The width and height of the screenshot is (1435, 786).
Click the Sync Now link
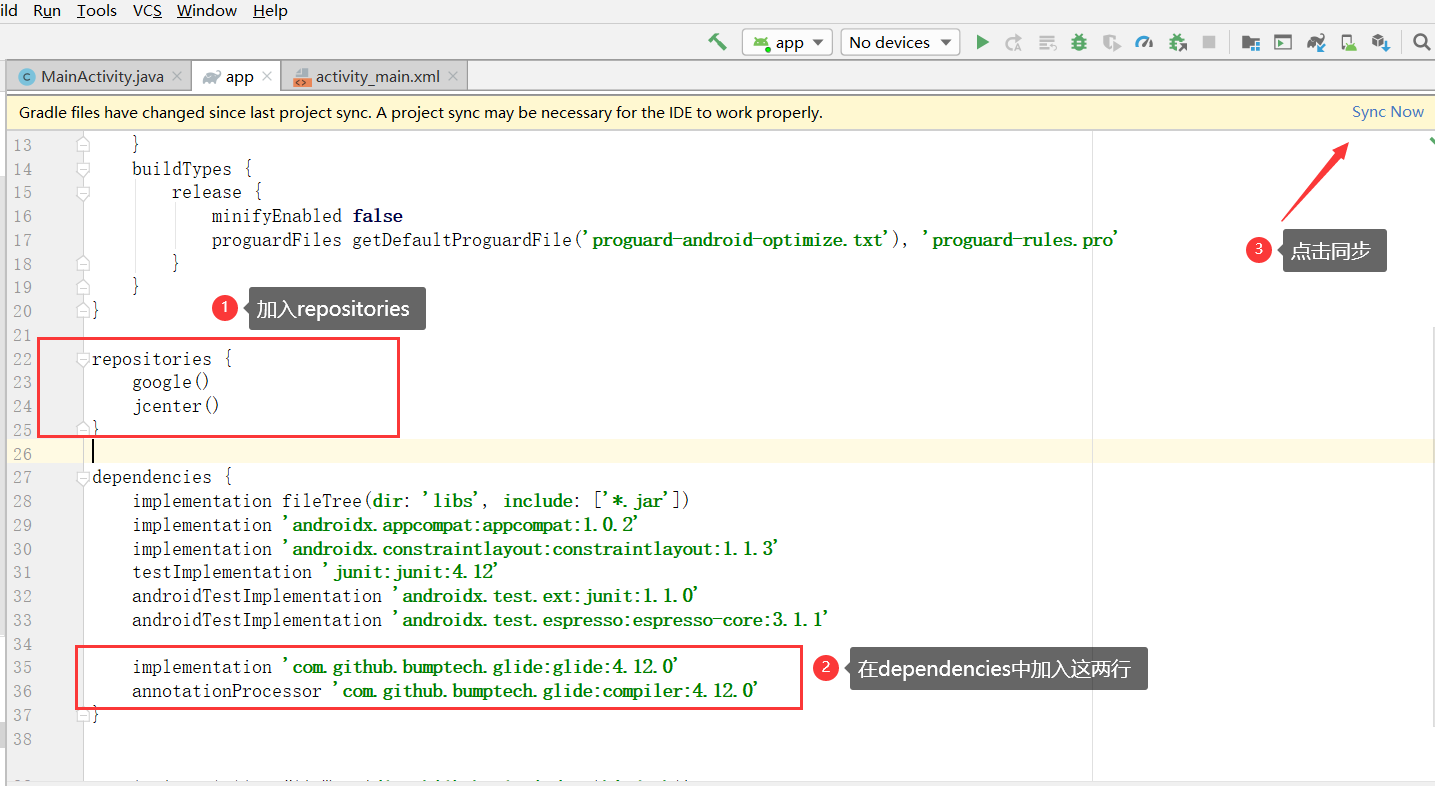point(1388,112)
